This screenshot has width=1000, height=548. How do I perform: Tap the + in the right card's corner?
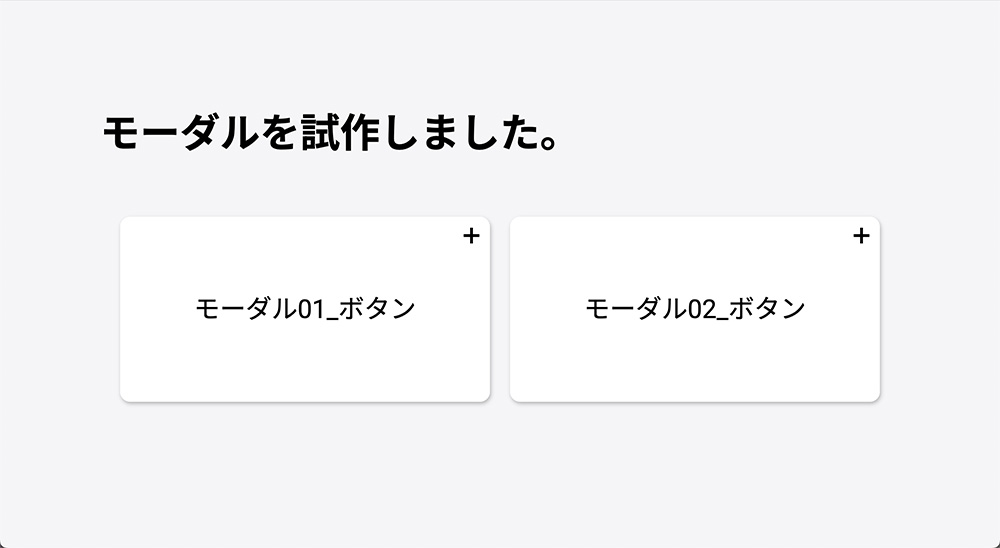[861, 236]
